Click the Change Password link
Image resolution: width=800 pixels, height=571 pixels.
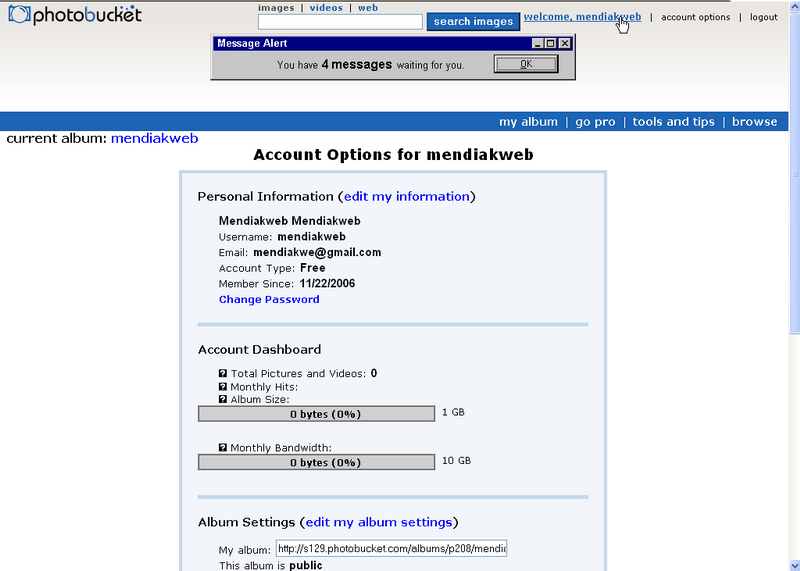coord(269,300)
